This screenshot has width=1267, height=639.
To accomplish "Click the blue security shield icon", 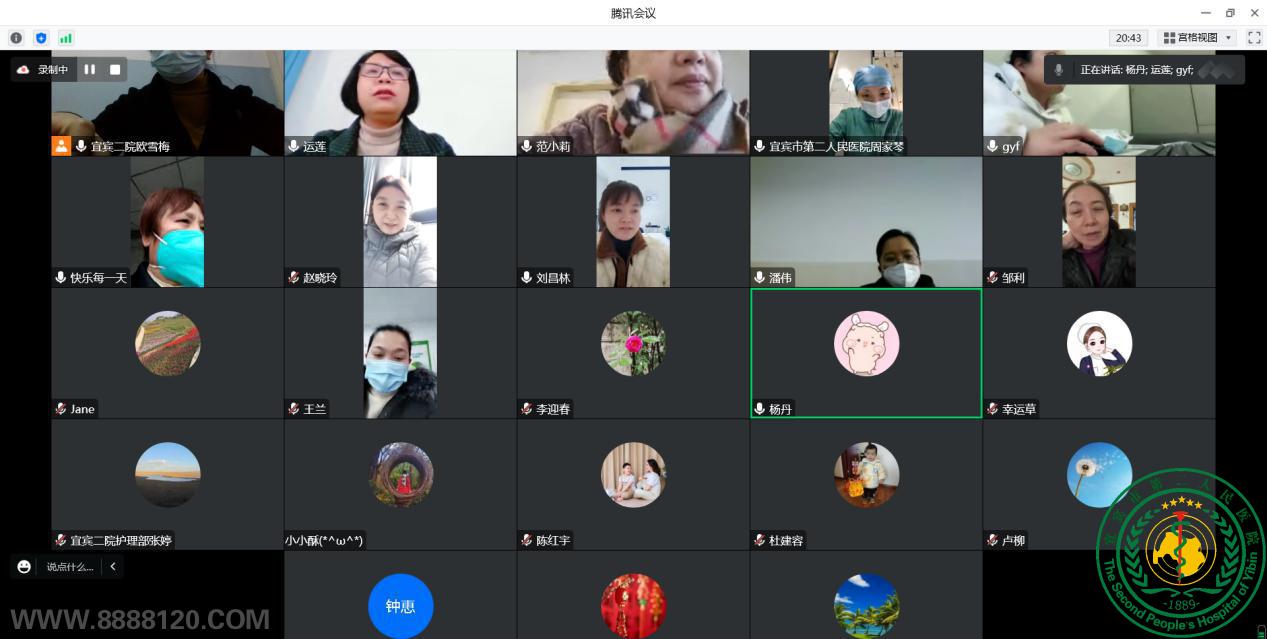I will [41, 38].
